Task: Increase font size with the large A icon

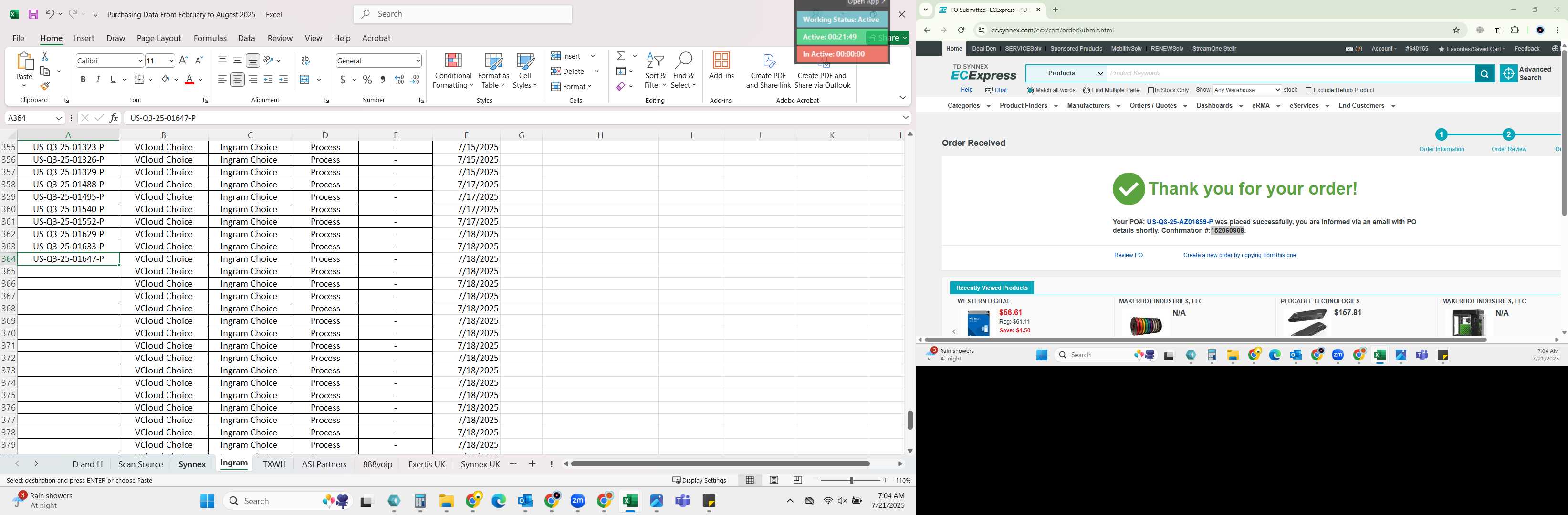Action: tap(183, 60)
